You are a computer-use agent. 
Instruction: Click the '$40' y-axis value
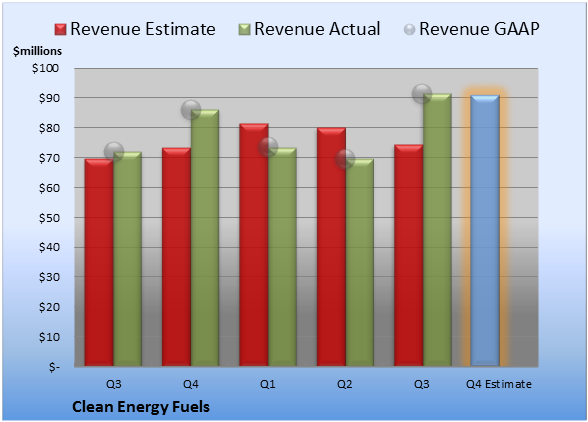49,247
